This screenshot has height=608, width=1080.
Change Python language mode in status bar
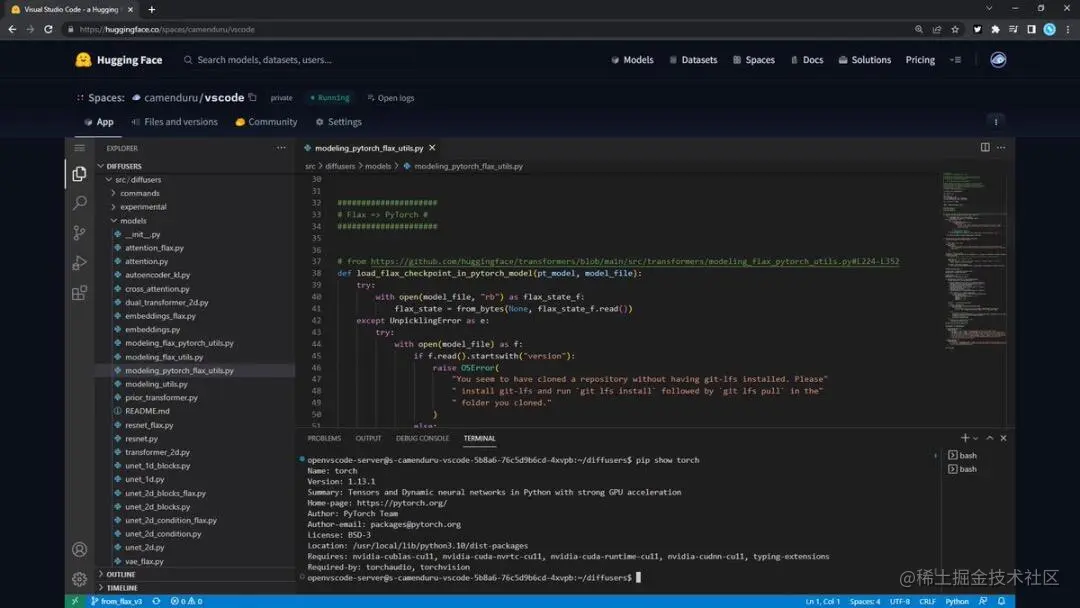(956, 601)
